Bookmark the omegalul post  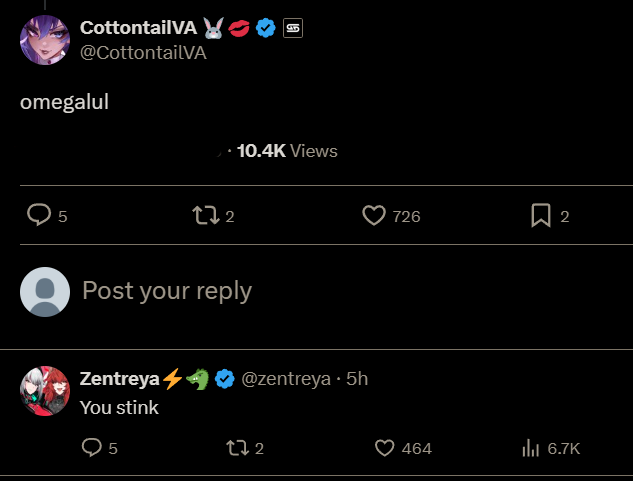click(x=541, y=215)
